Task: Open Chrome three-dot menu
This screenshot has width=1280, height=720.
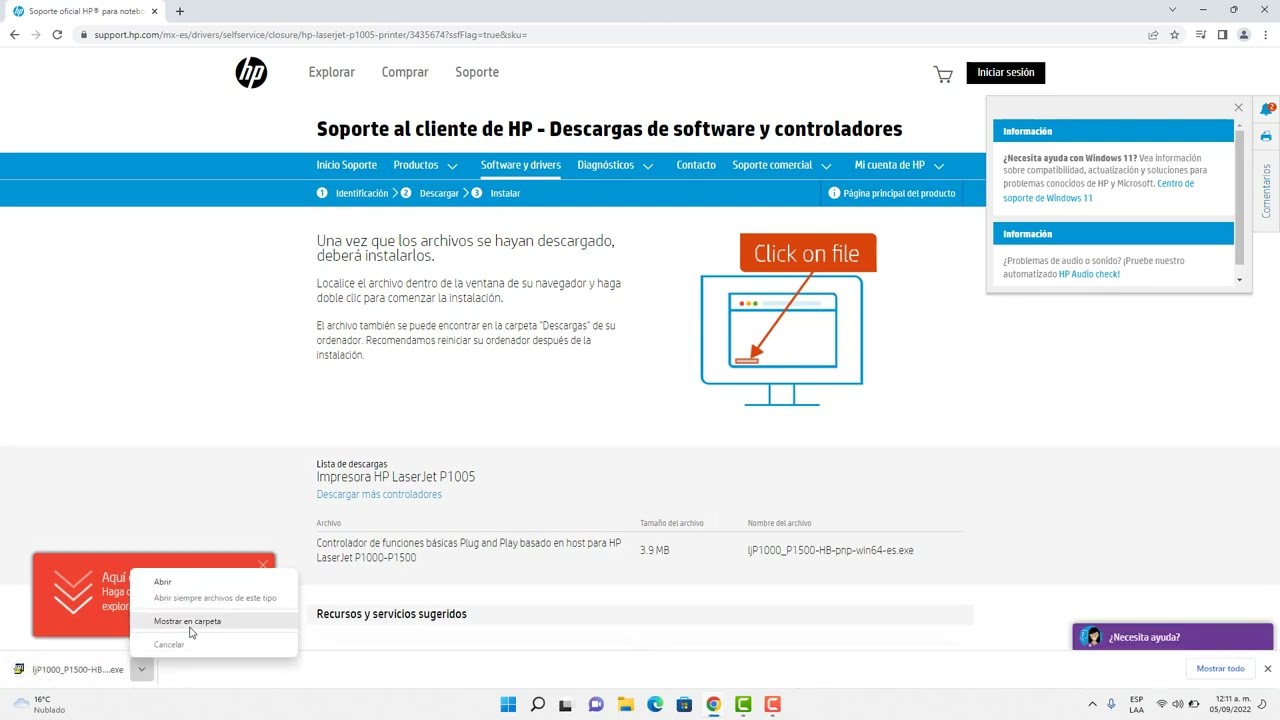Action: click(x=1266, y=34)
